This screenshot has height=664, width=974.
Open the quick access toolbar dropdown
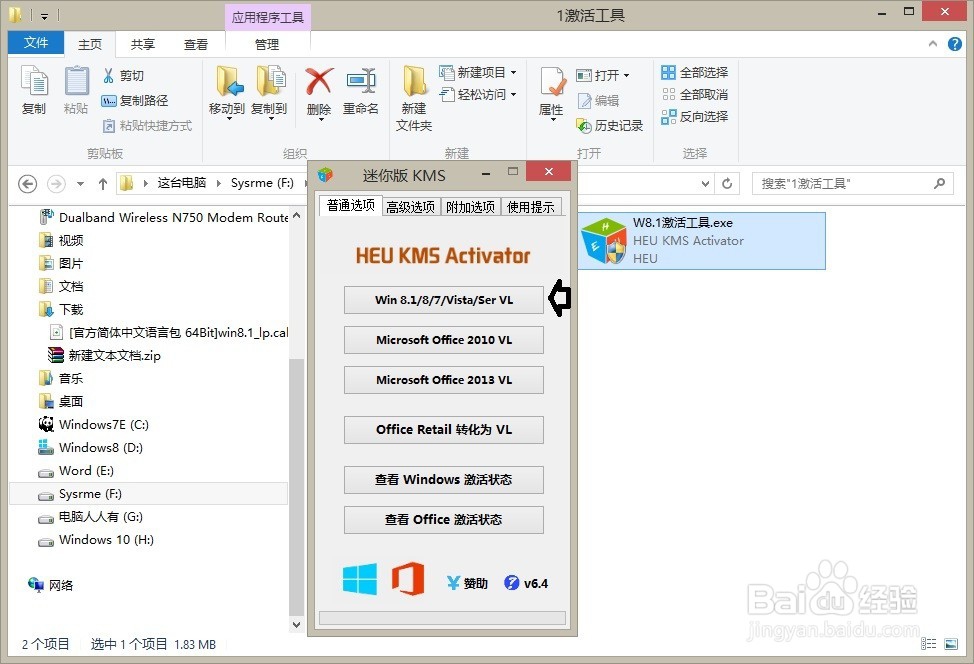point(44,16)
